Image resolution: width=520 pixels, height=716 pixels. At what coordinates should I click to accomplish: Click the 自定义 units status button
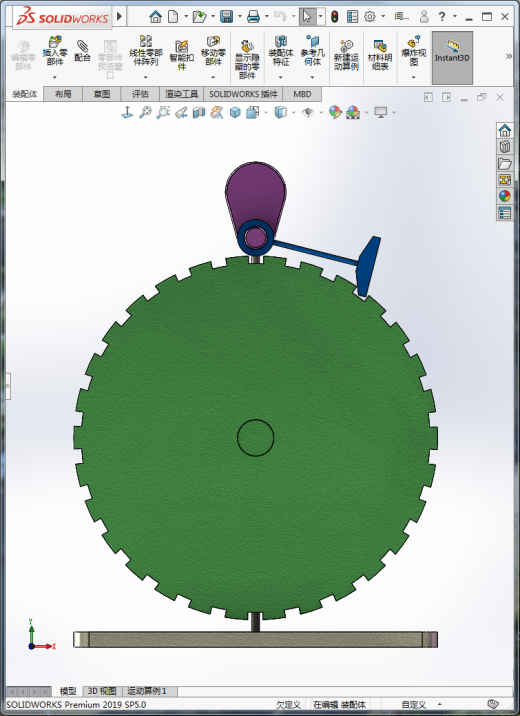pos(414,705)
